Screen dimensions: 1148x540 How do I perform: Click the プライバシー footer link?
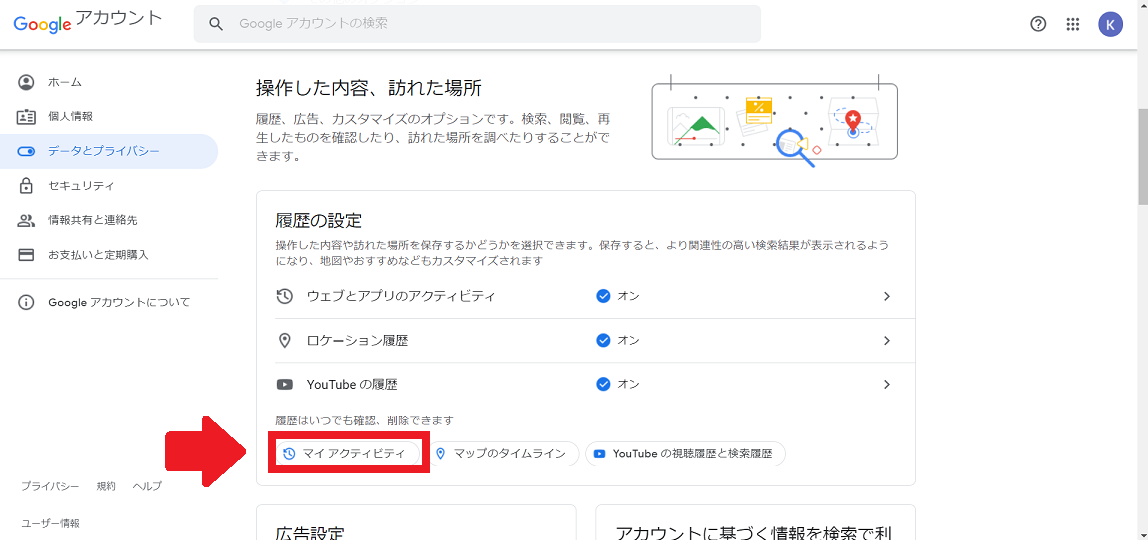[50, 486]
